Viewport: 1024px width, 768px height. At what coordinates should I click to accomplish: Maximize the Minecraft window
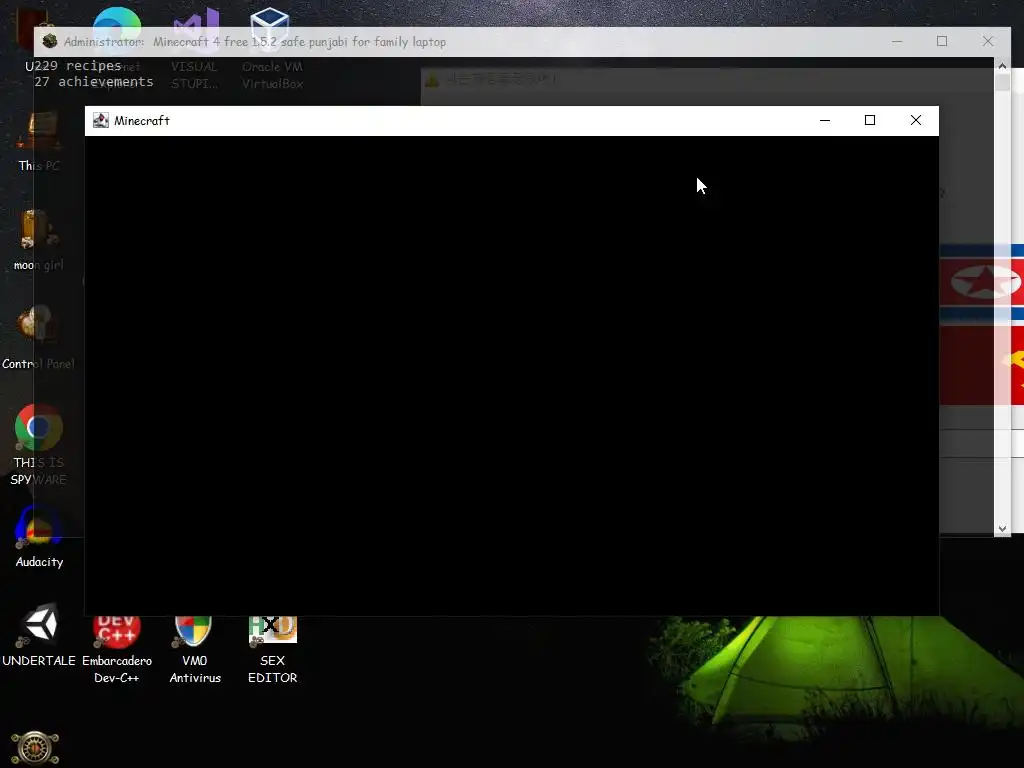(x=870, y=120)
